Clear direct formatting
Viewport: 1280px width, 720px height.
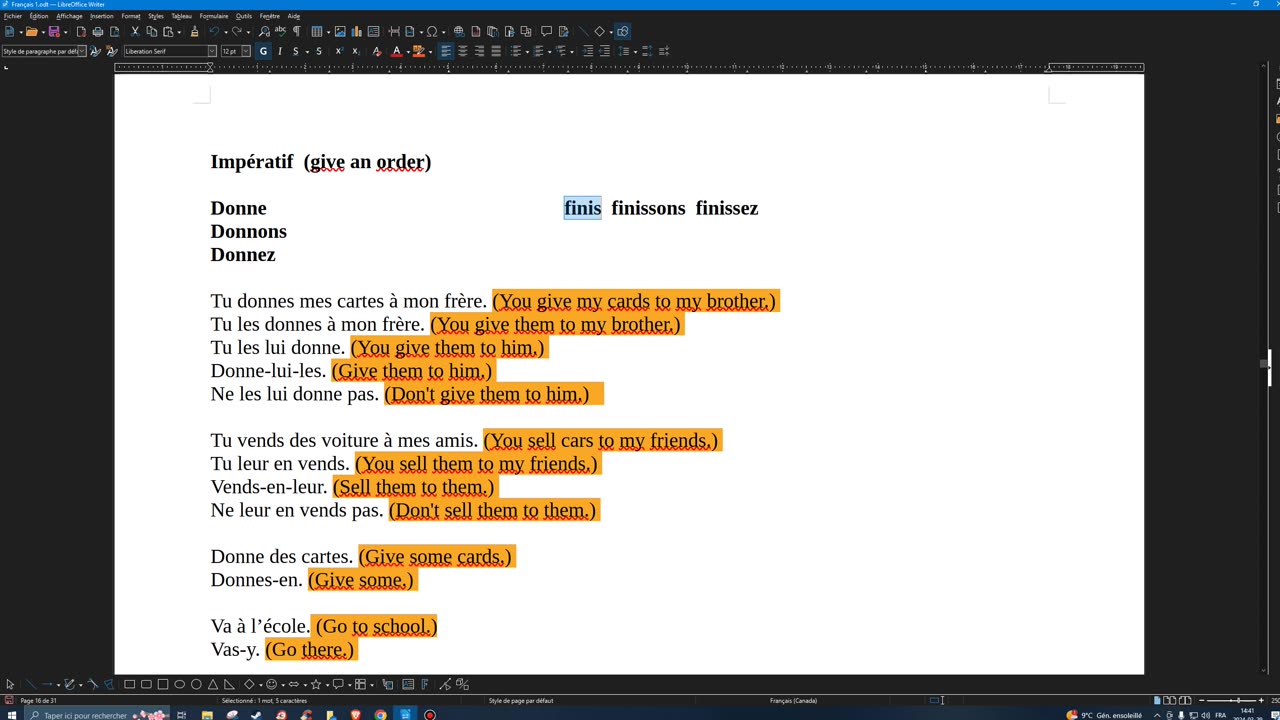pos(377,51)
